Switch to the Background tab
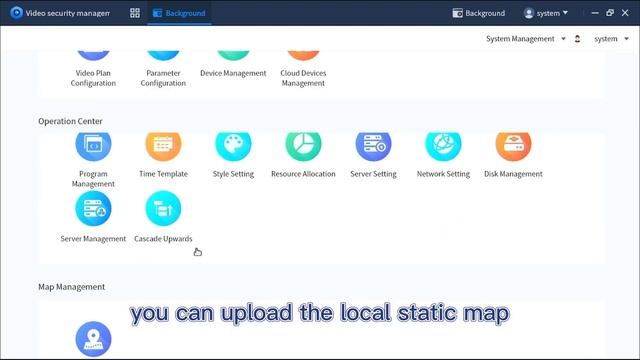 click(x=179, y=13)
